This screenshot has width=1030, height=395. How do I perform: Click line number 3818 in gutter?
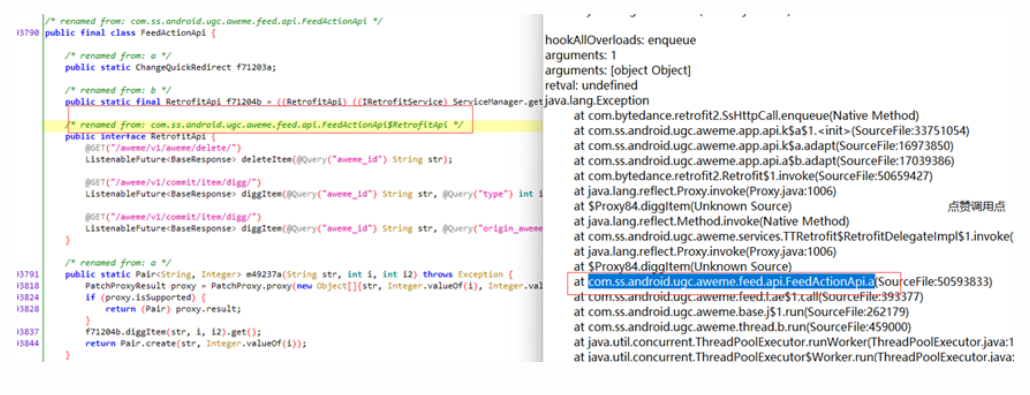pos(28,287)
